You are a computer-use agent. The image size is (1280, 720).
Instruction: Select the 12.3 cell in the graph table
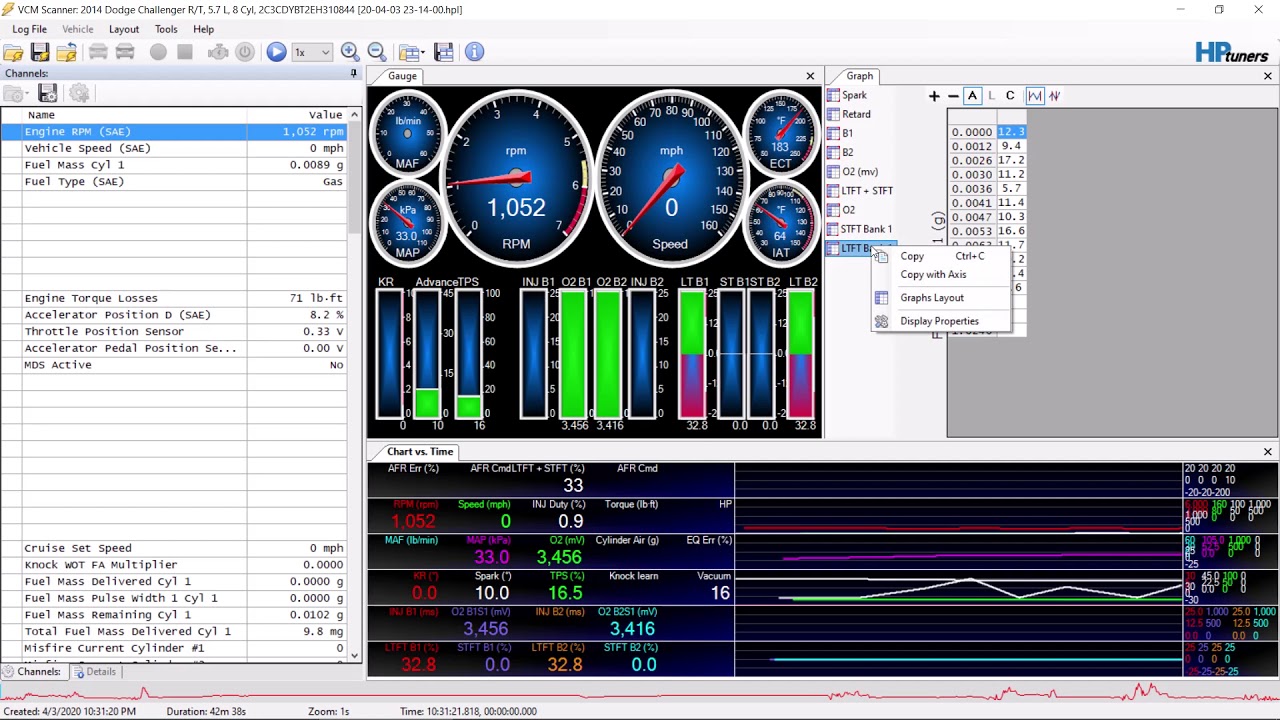(1011, 132)
